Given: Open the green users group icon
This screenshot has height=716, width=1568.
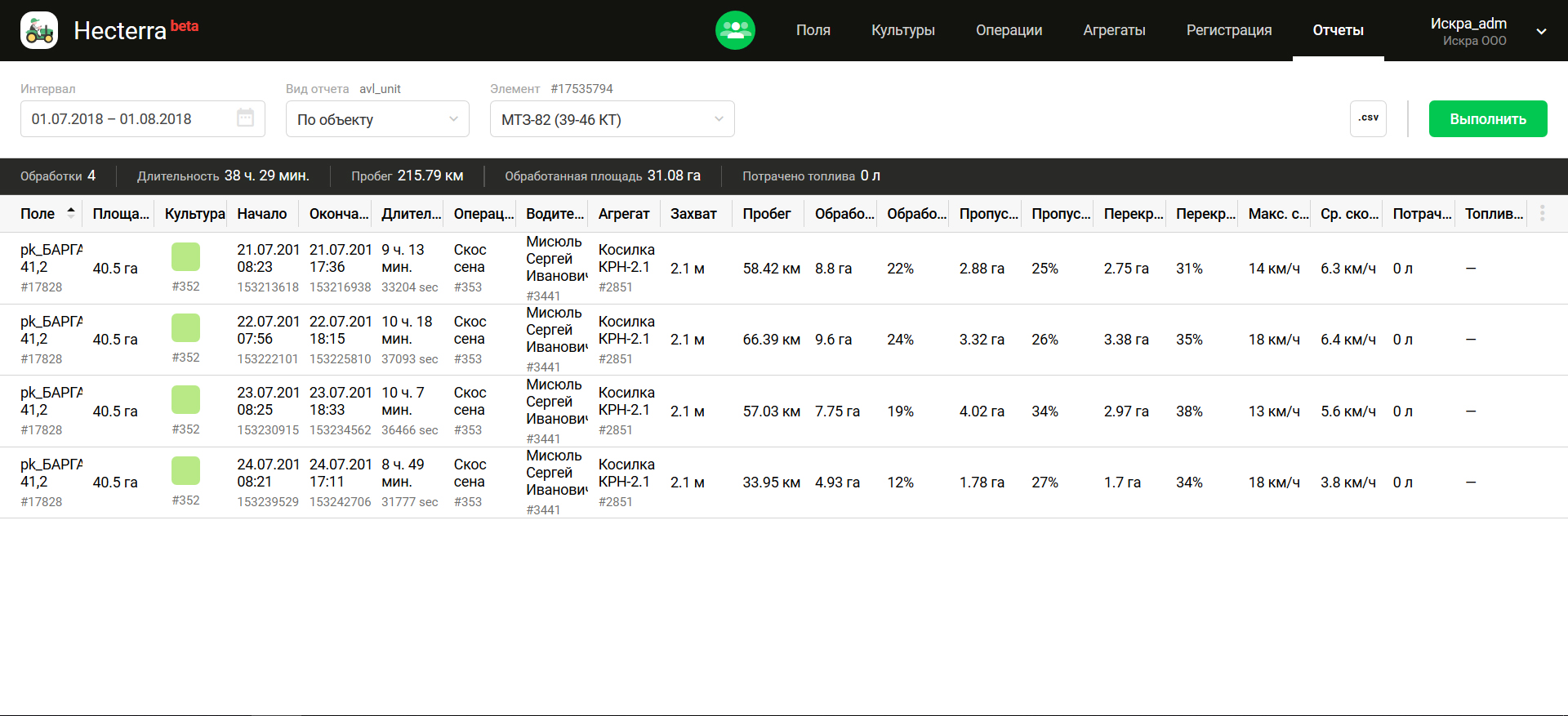Looking at the screenshot, I should (735, 30).
